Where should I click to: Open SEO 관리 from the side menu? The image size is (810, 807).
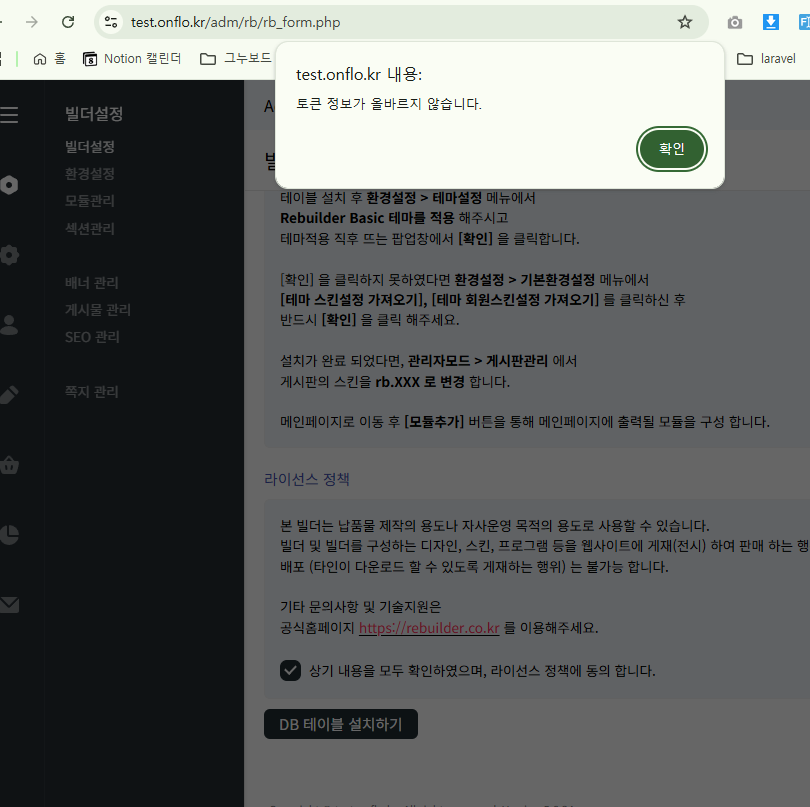tap(92, 337)
